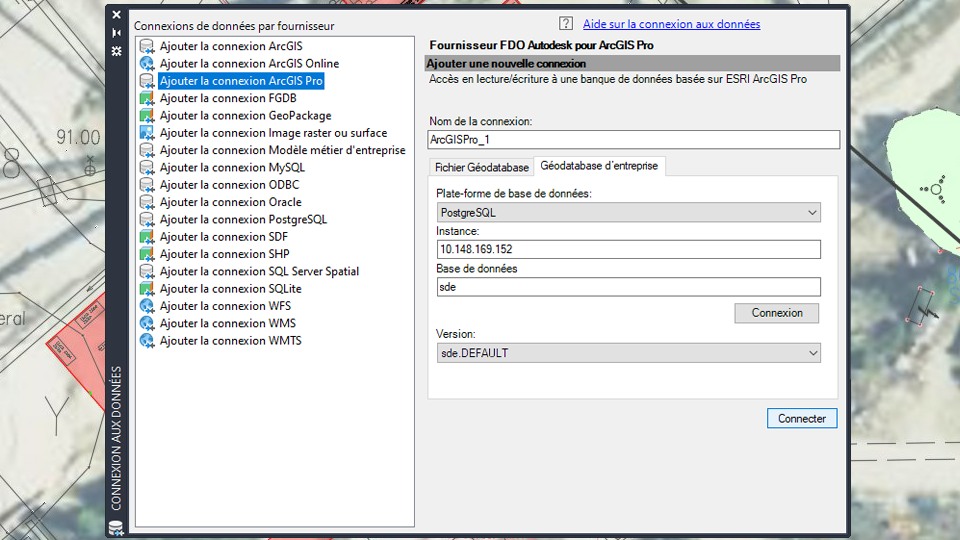Viewport: 960px width, 540px height.
Task: Click the SQL Server Spatial icon
Action: tap(147, 271)
